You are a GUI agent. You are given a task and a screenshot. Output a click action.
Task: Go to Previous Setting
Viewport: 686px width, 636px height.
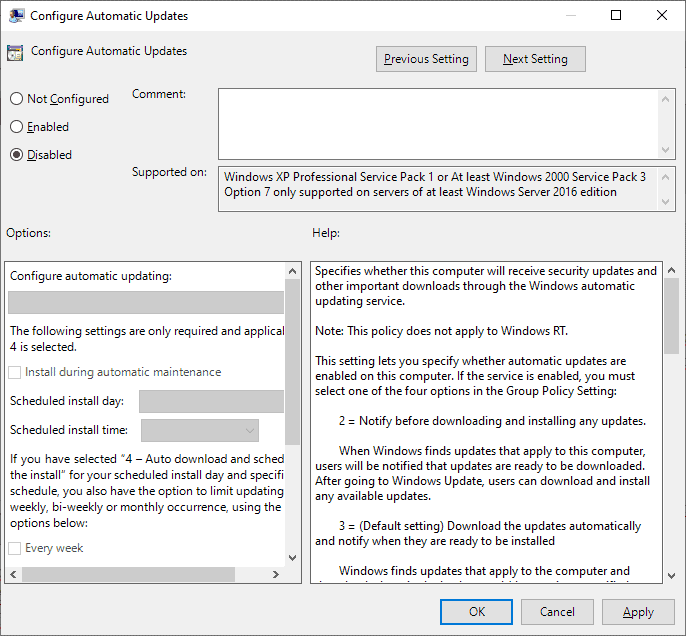[426, 59]
